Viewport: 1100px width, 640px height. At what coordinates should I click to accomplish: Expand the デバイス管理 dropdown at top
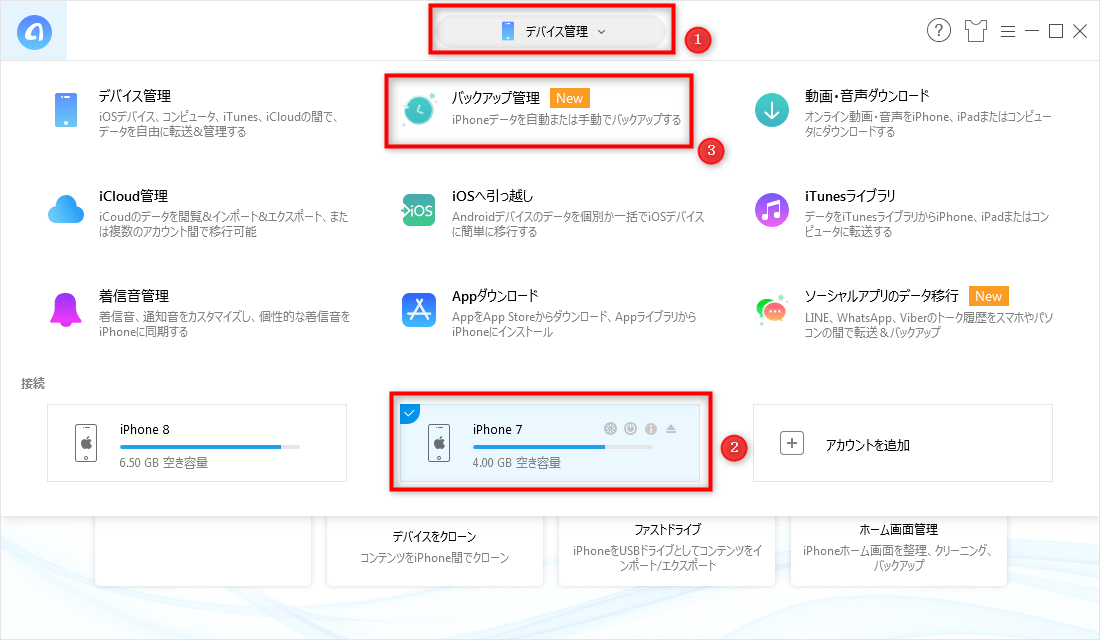tap(551, 32)
